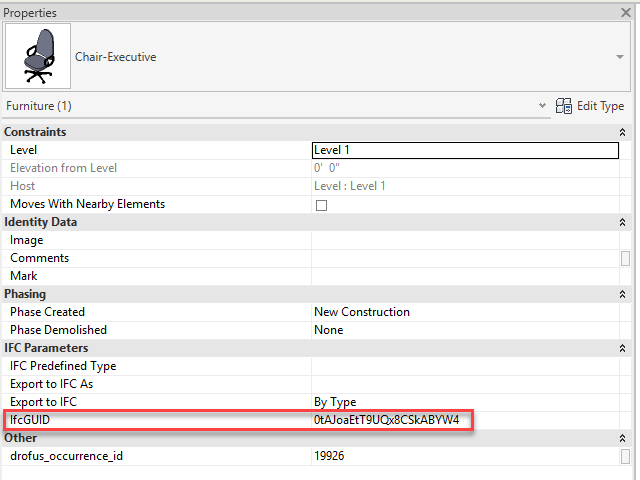Click the IfcGUID value field
Image resolution: width=640 pixels, height=480 pixels.
coord(386,420)
